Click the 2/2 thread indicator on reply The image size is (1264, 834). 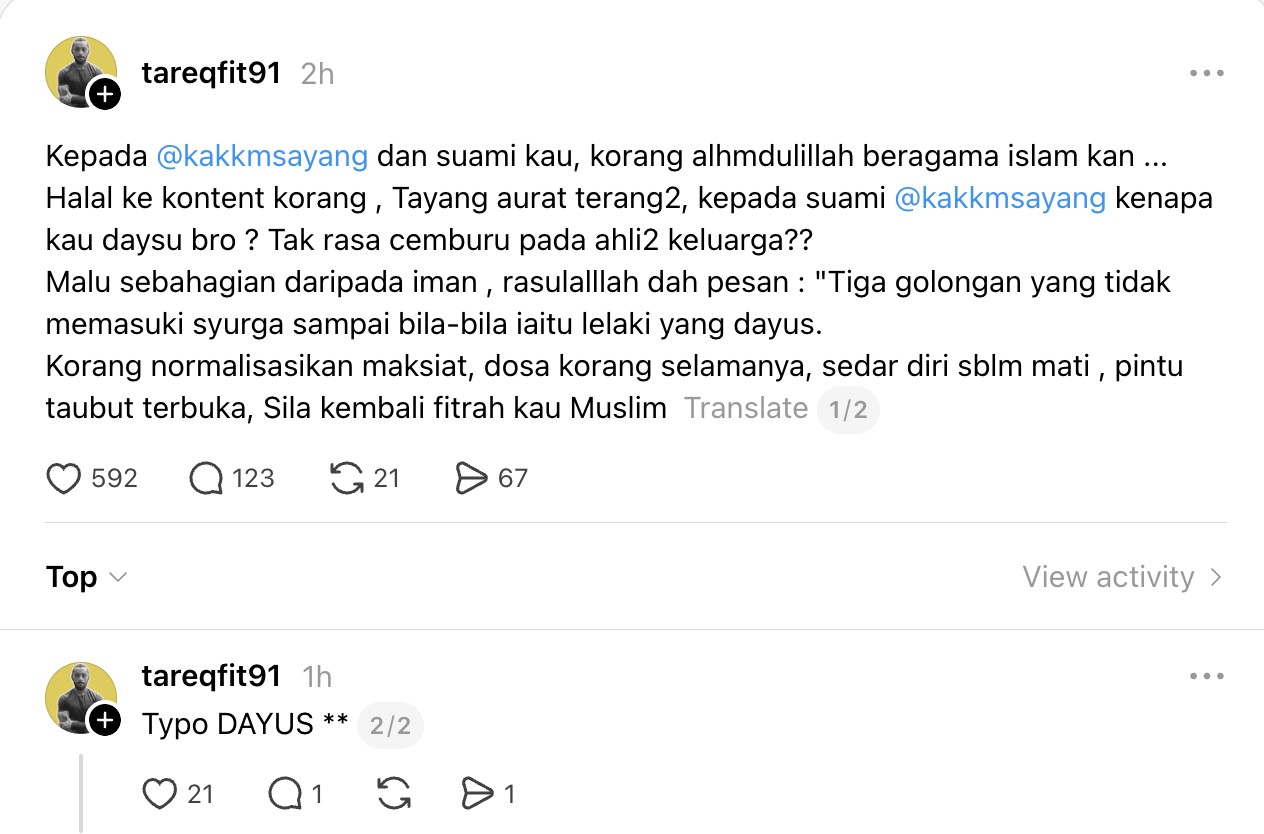pyautogui.click(x=390, y=725)
